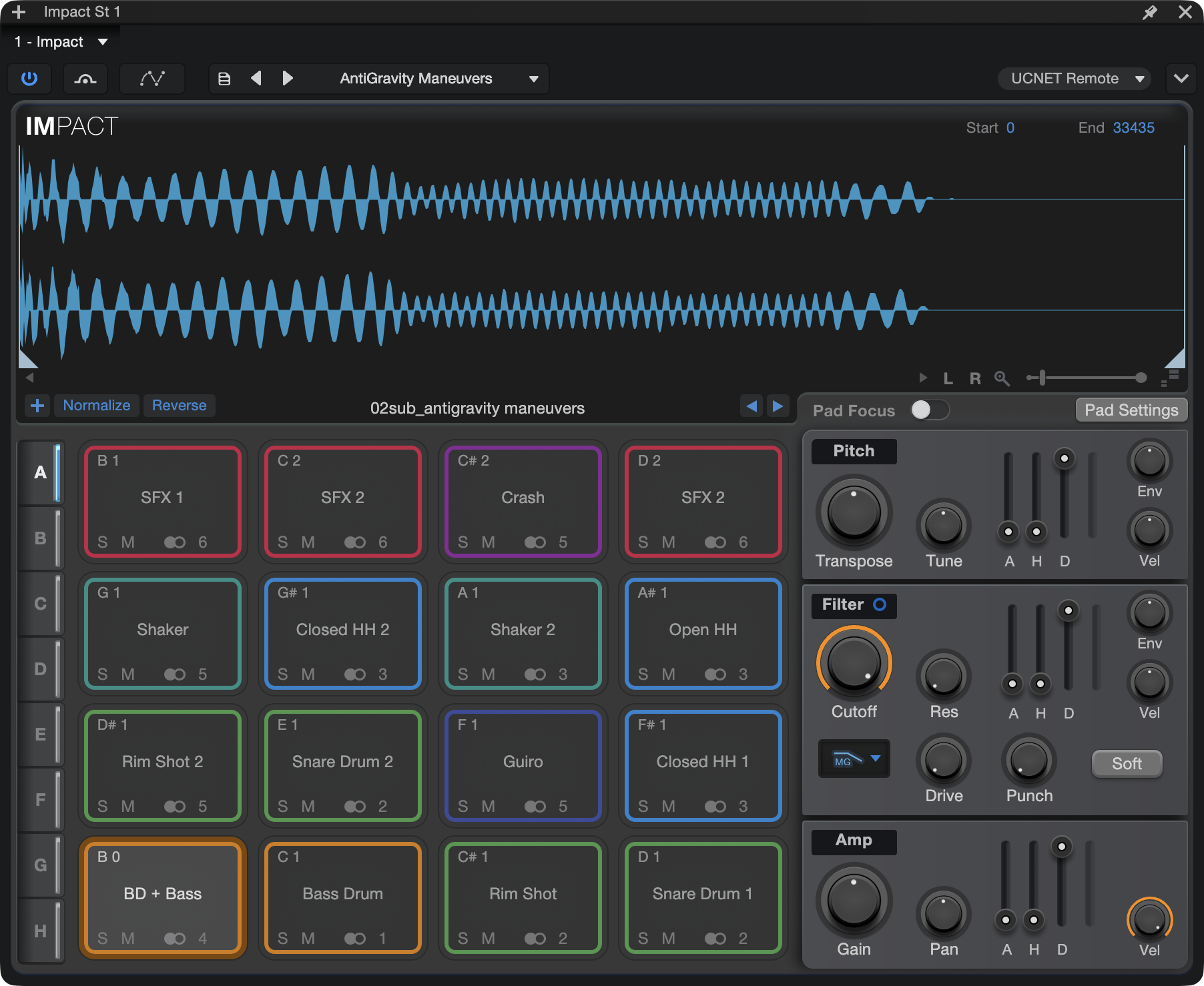Click the Normalize button
The width and height of the screenshot is (1204, 986).
[97, 406]
